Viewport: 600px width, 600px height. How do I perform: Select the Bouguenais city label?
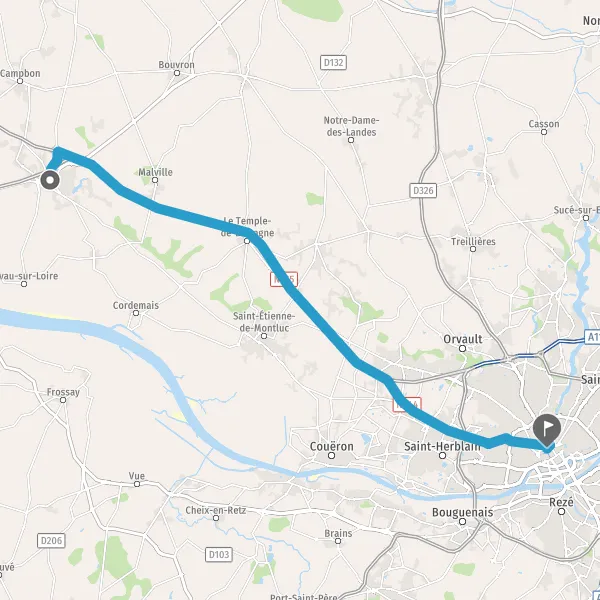pos(462,512)
